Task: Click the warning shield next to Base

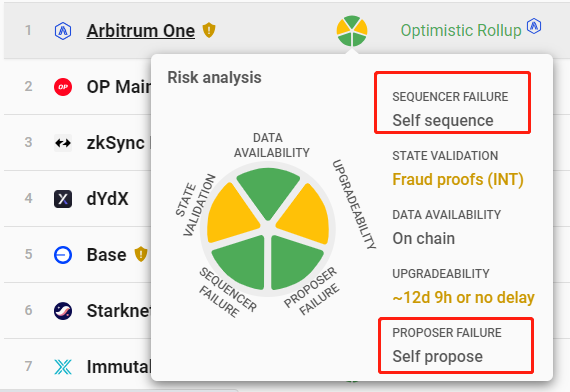Action: [x=141, y=254]
